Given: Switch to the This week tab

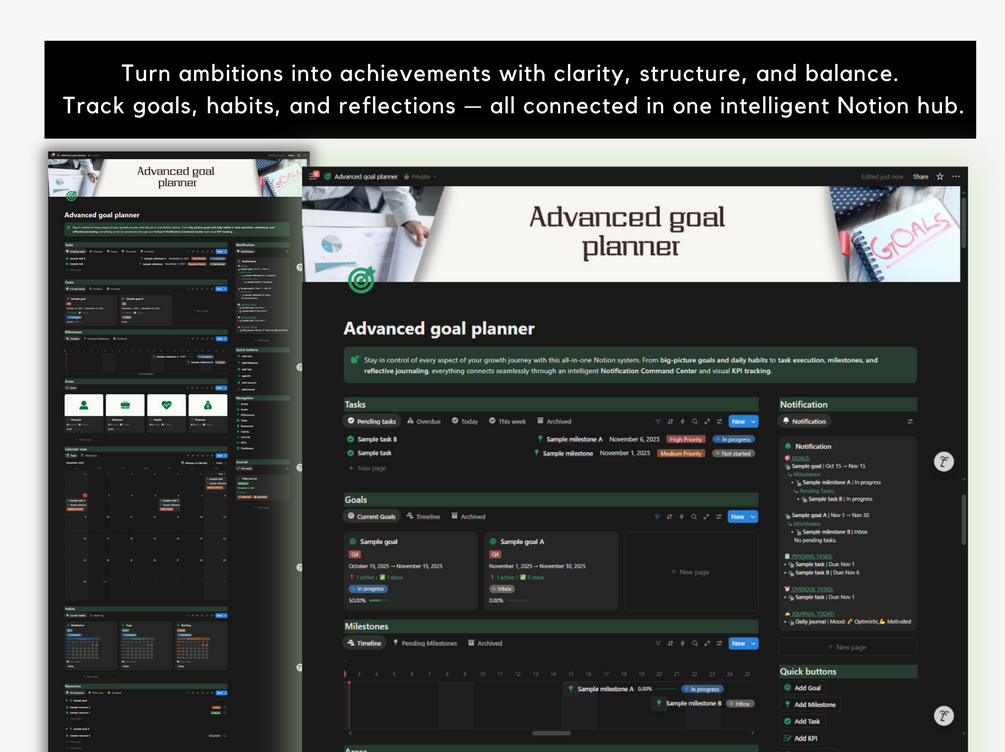Looking at the screenshot, I should click(507, 421).
